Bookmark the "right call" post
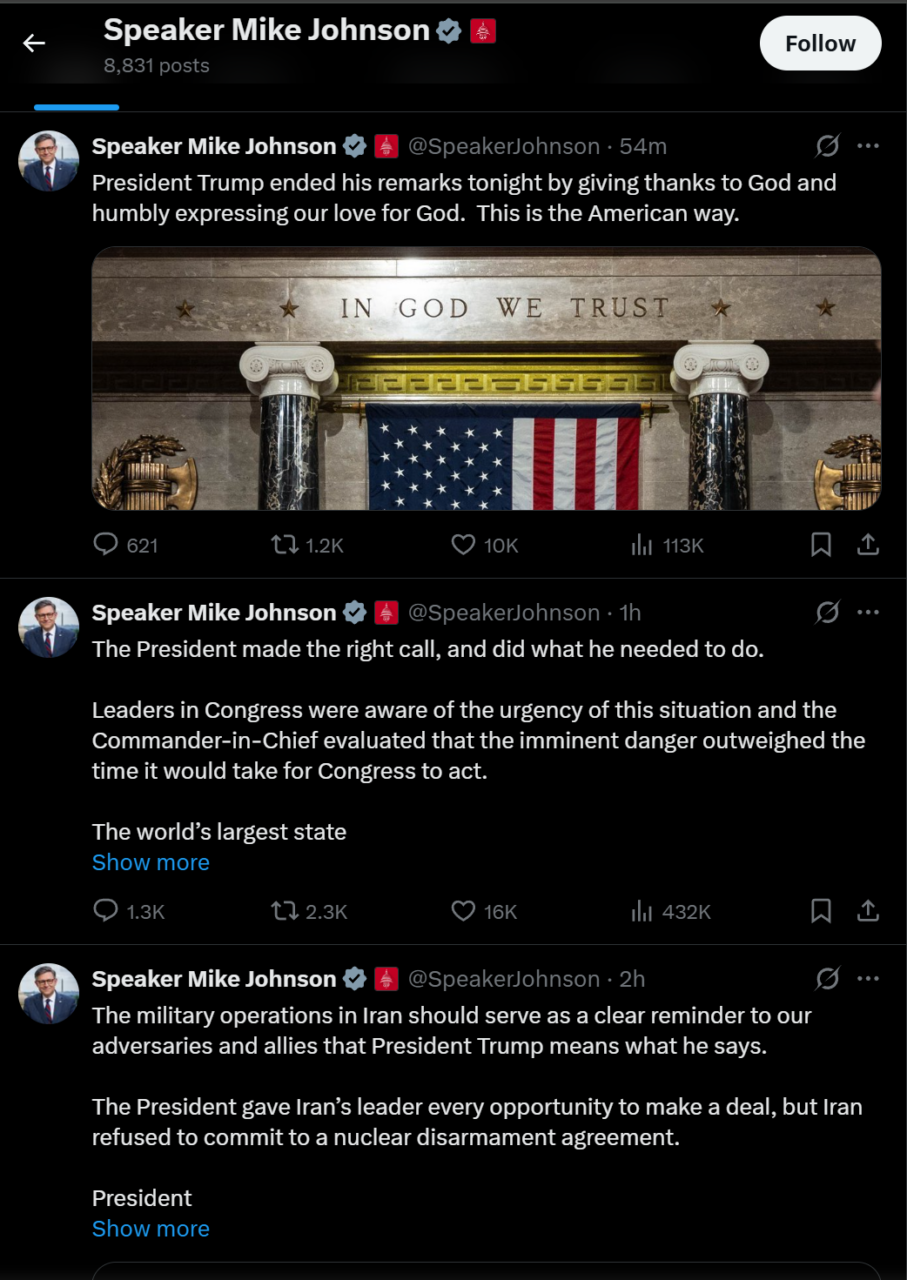The image size is (907, 1280). (x=821, y=911)
